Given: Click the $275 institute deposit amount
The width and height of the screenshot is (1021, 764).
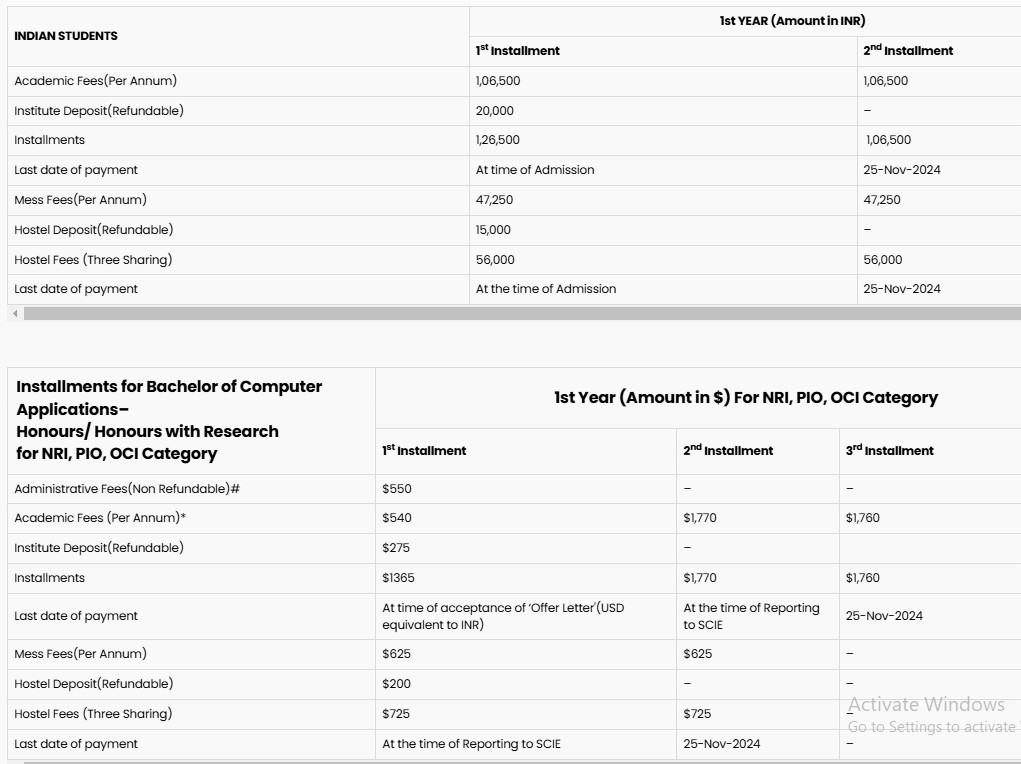Looking at the screenshot, I should 397,548.
